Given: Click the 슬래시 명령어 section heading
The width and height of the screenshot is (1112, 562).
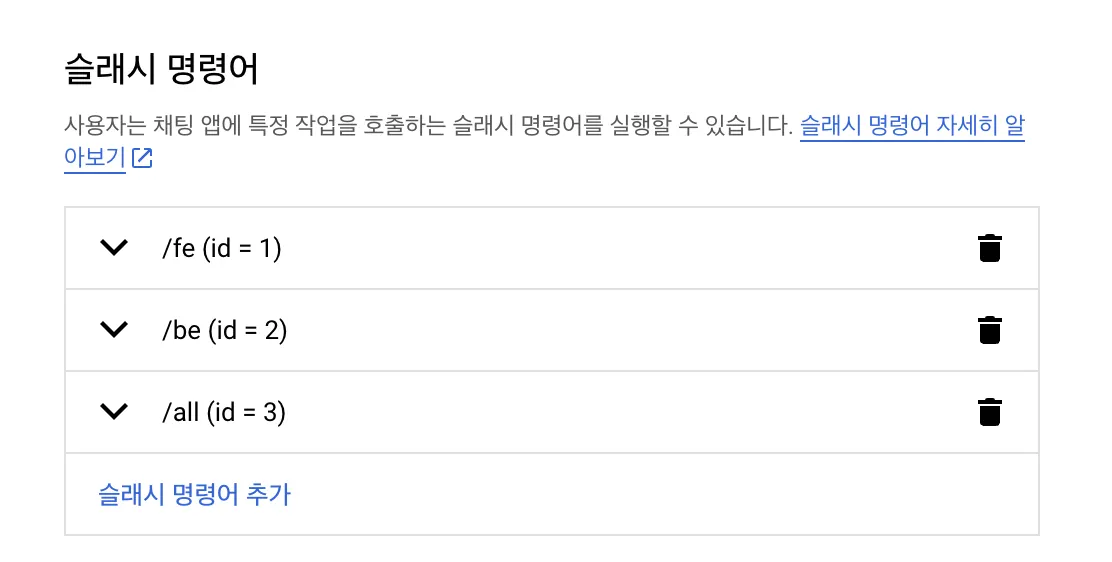Looking at the screenshot, I should (x=161, y=71).
